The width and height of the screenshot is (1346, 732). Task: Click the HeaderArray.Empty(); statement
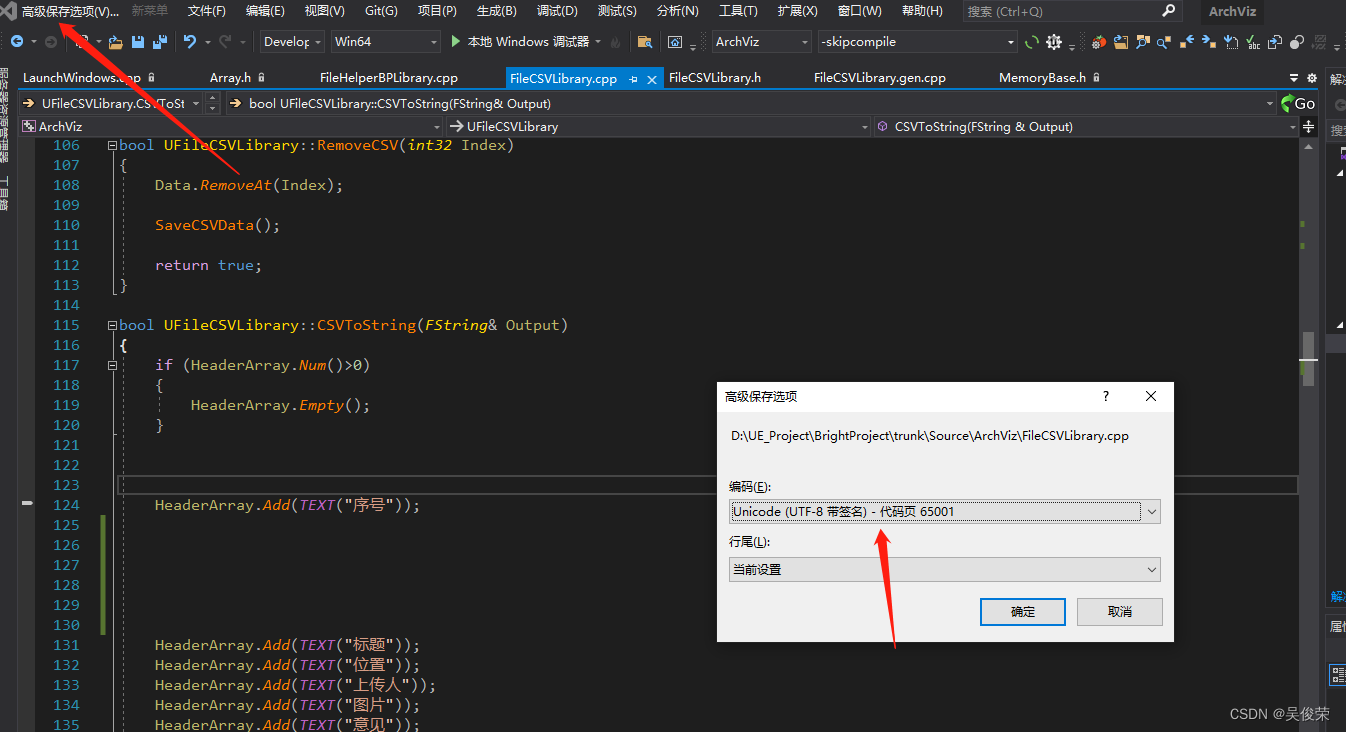(281, 405)
